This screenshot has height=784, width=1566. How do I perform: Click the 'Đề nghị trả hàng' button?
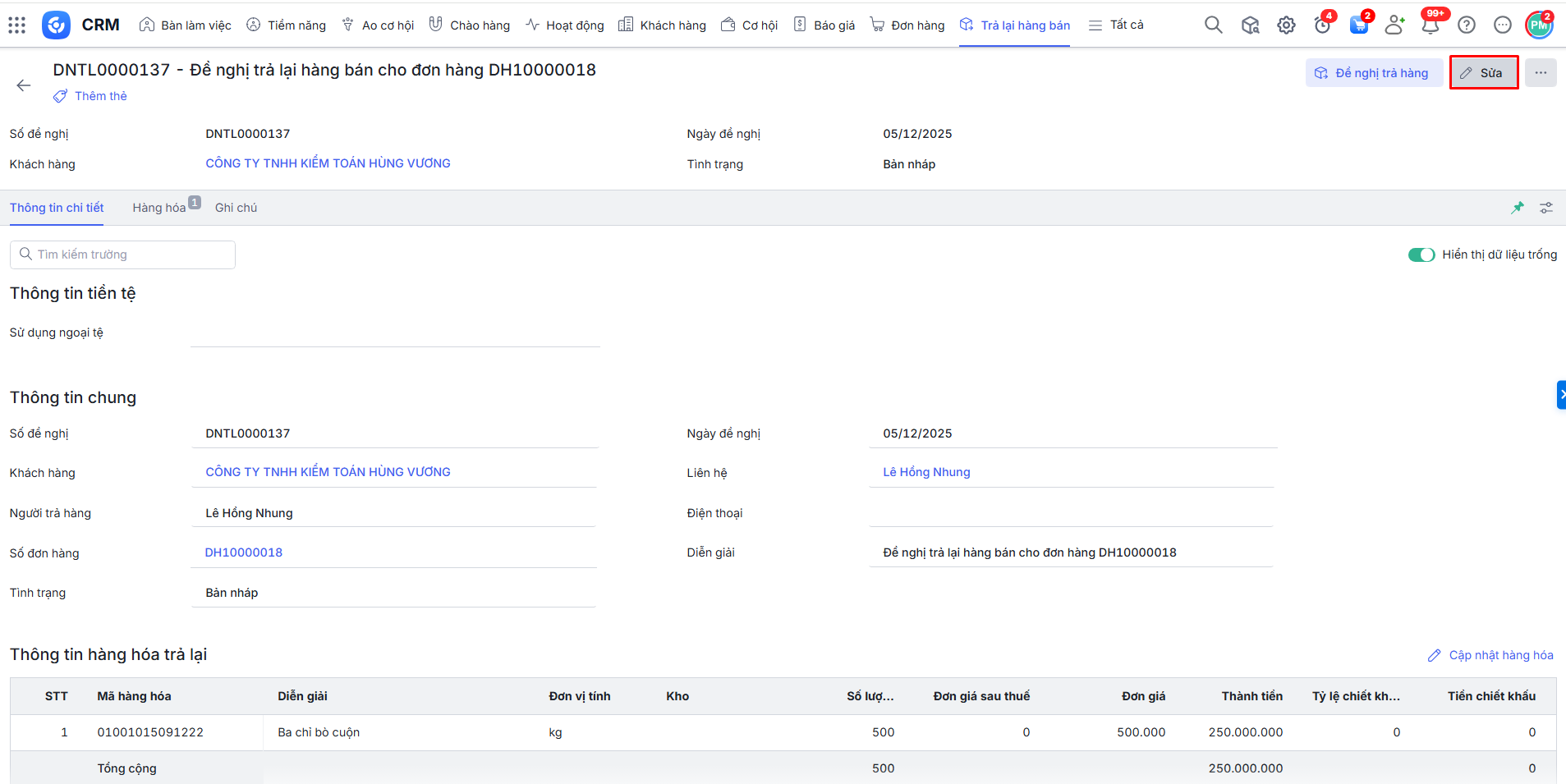[1373, 73]
